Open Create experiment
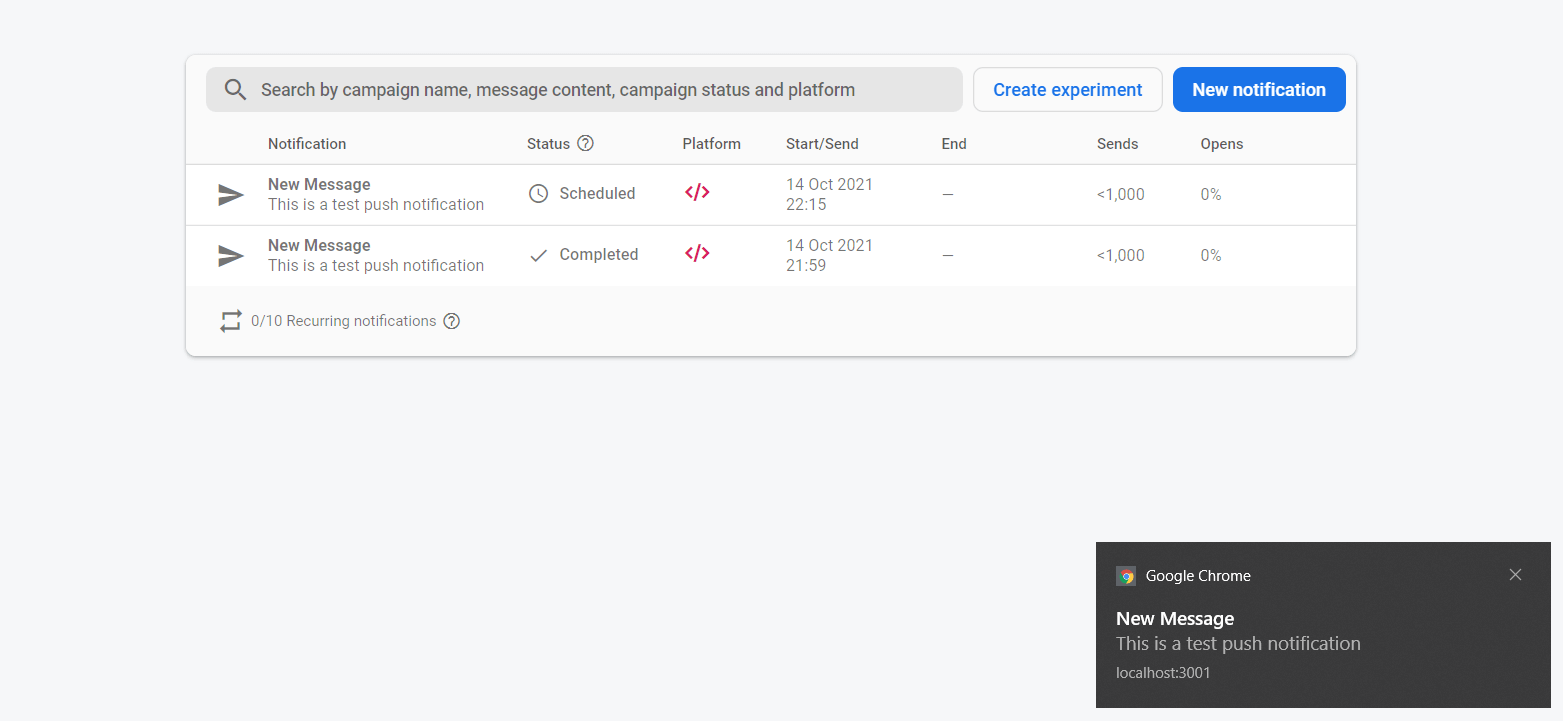This screenshot has width=1563, height=721. [x=1067, y=90]
